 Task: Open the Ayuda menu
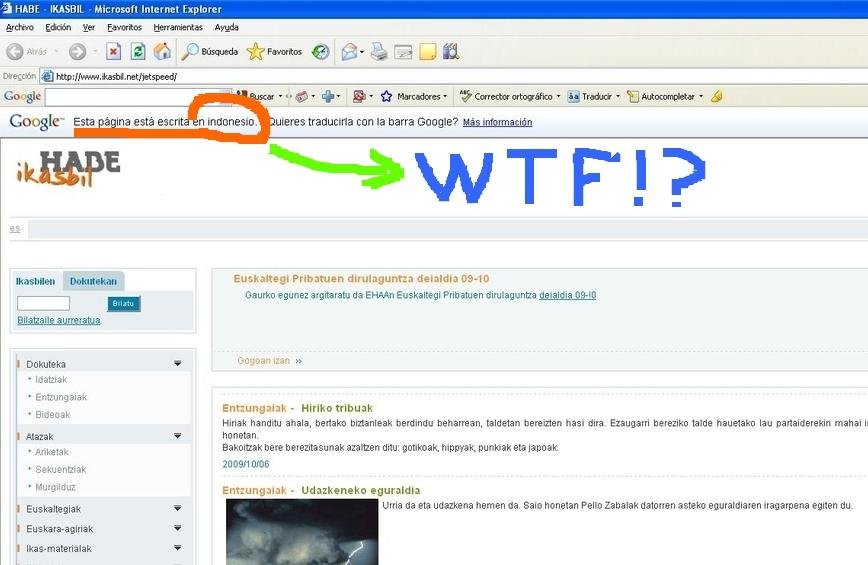[226, 27]
